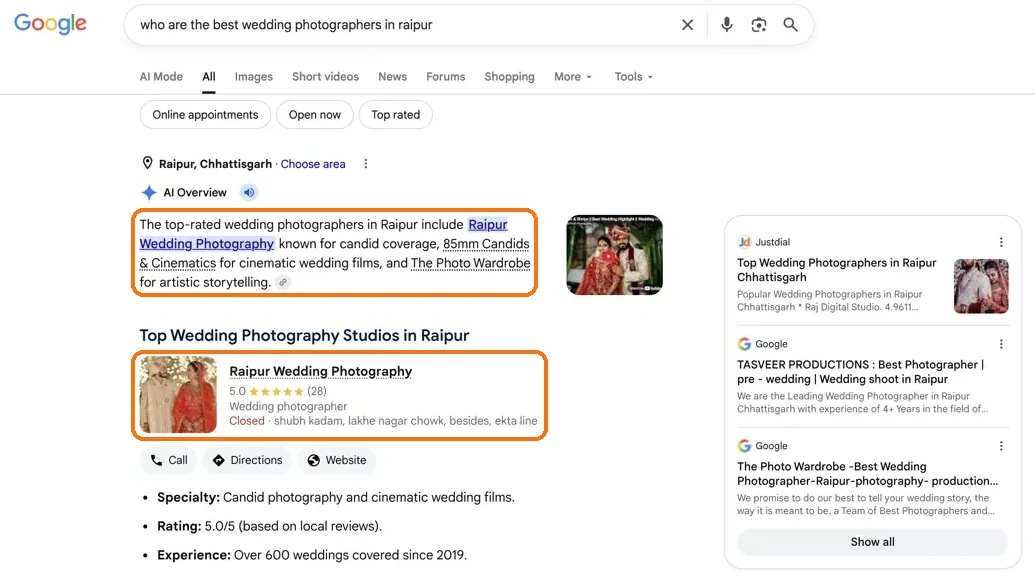Open TASVEER PRODUCTIONS result
This screenshot has width=1035, height=577.
tap(860, 372)
